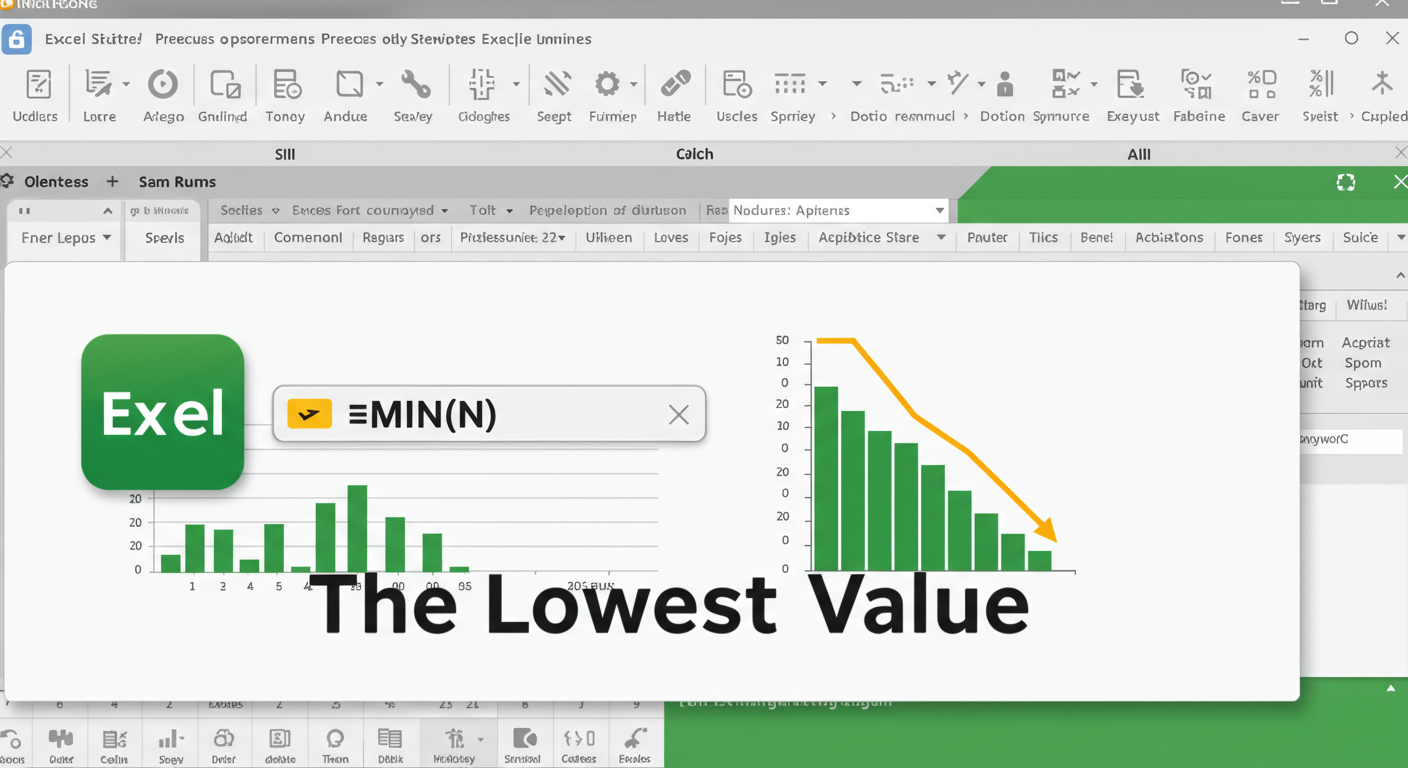
Task: Click the Cidoghes toolbar icon
Action: (483, 85)
